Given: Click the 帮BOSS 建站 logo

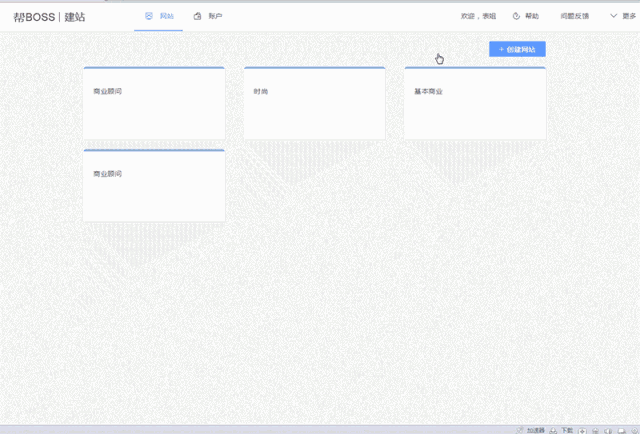Looking at the screenshot, I should 49,17.
